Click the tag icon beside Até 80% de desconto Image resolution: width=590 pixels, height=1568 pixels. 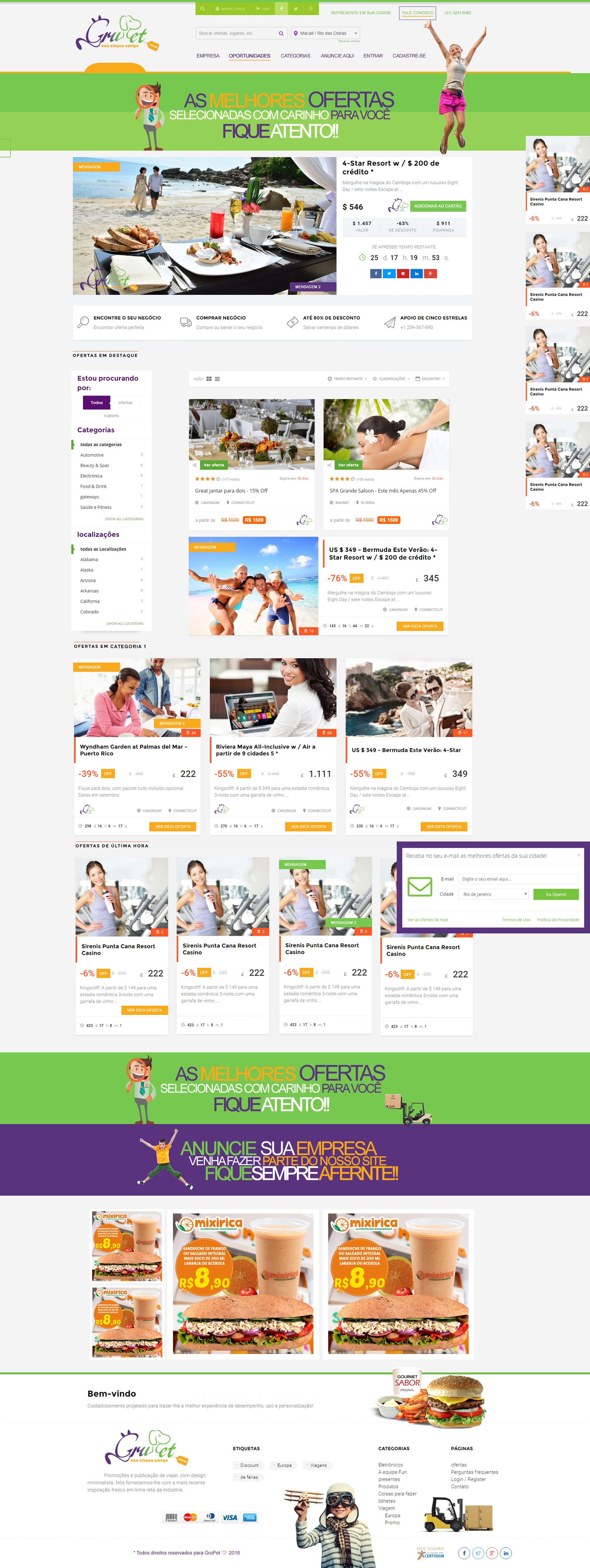pos(292,322)
